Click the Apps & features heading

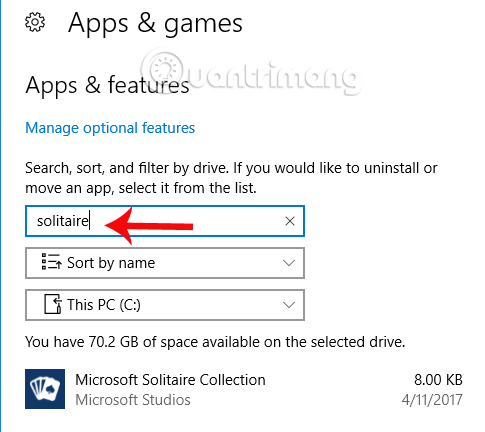pos(107,85)
